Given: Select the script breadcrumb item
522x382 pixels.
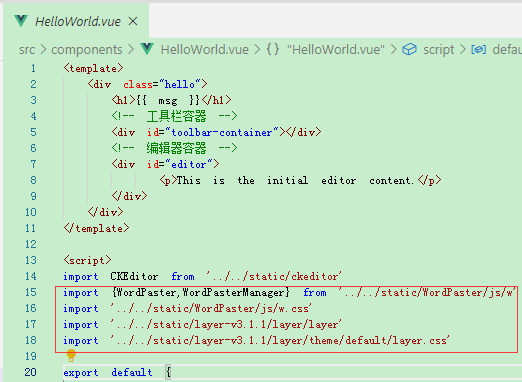Looking at the screenshot, I should coord(438,50).
